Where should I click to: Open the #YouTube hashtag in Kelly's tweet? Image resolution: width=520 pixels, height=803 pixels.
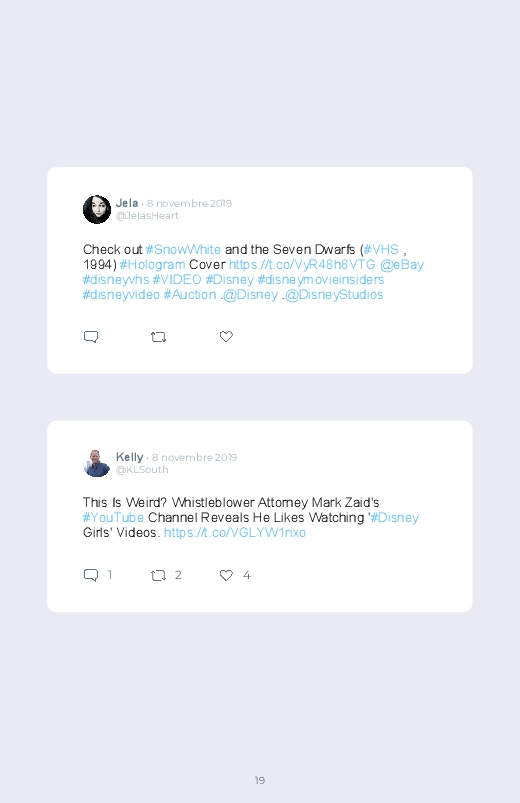(113, 518)
